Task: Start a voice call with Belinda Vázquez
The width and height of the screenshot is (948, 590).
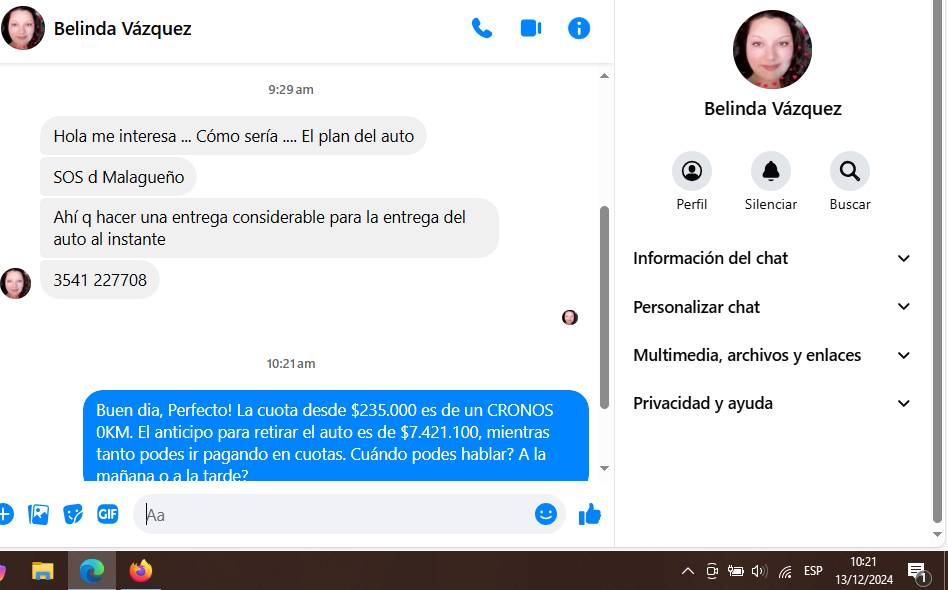Action: [482, 28]
